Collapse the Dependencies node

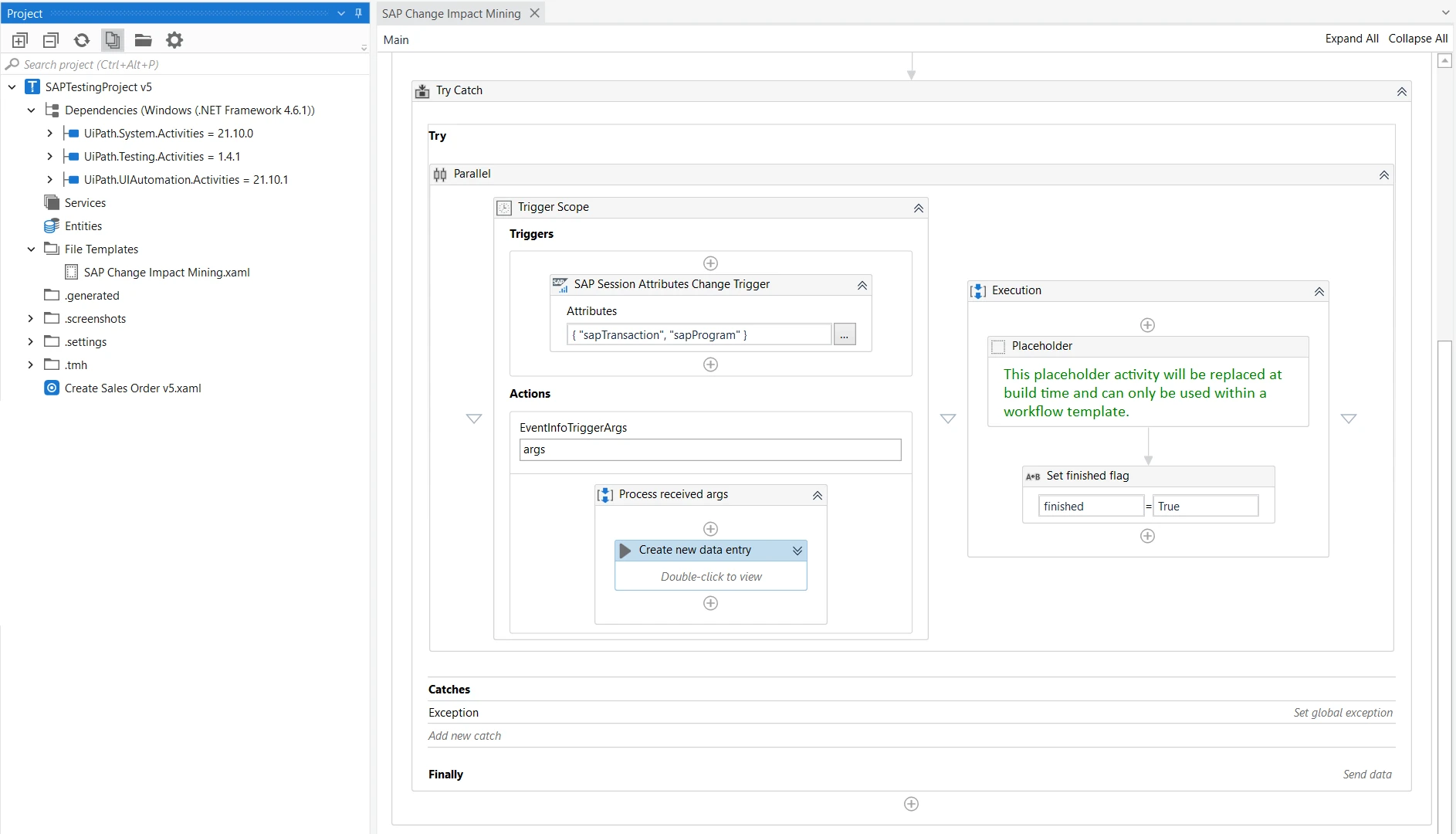(32, 110)
